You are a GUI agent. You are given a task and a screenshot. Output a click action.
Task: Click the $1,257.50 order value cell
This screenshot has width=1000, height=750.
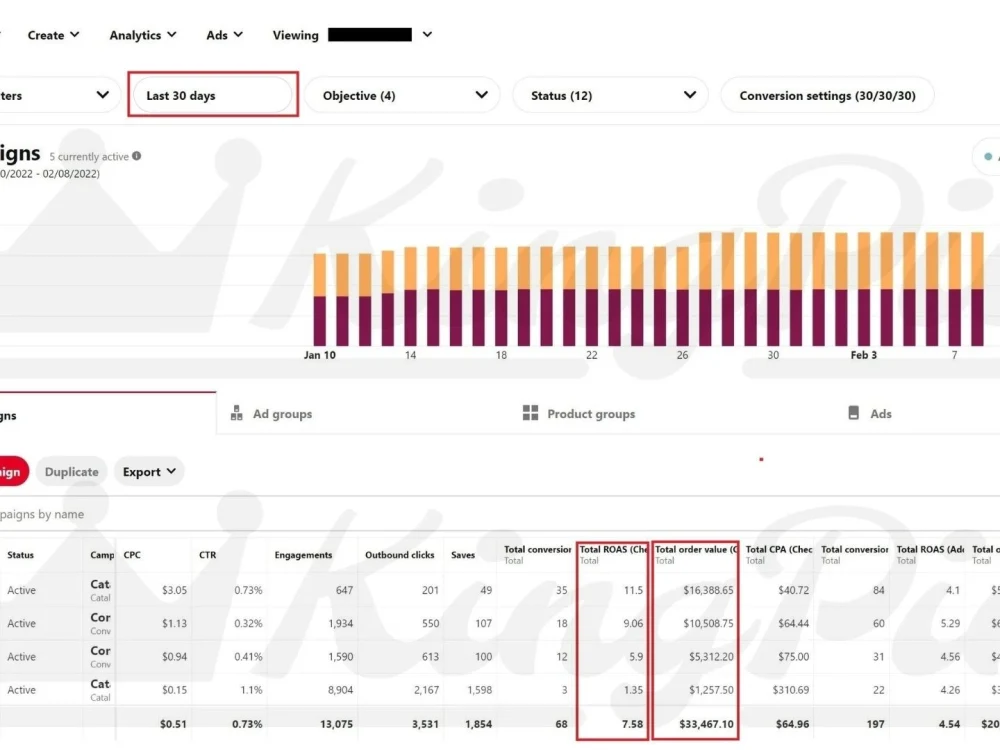point(711,690)
